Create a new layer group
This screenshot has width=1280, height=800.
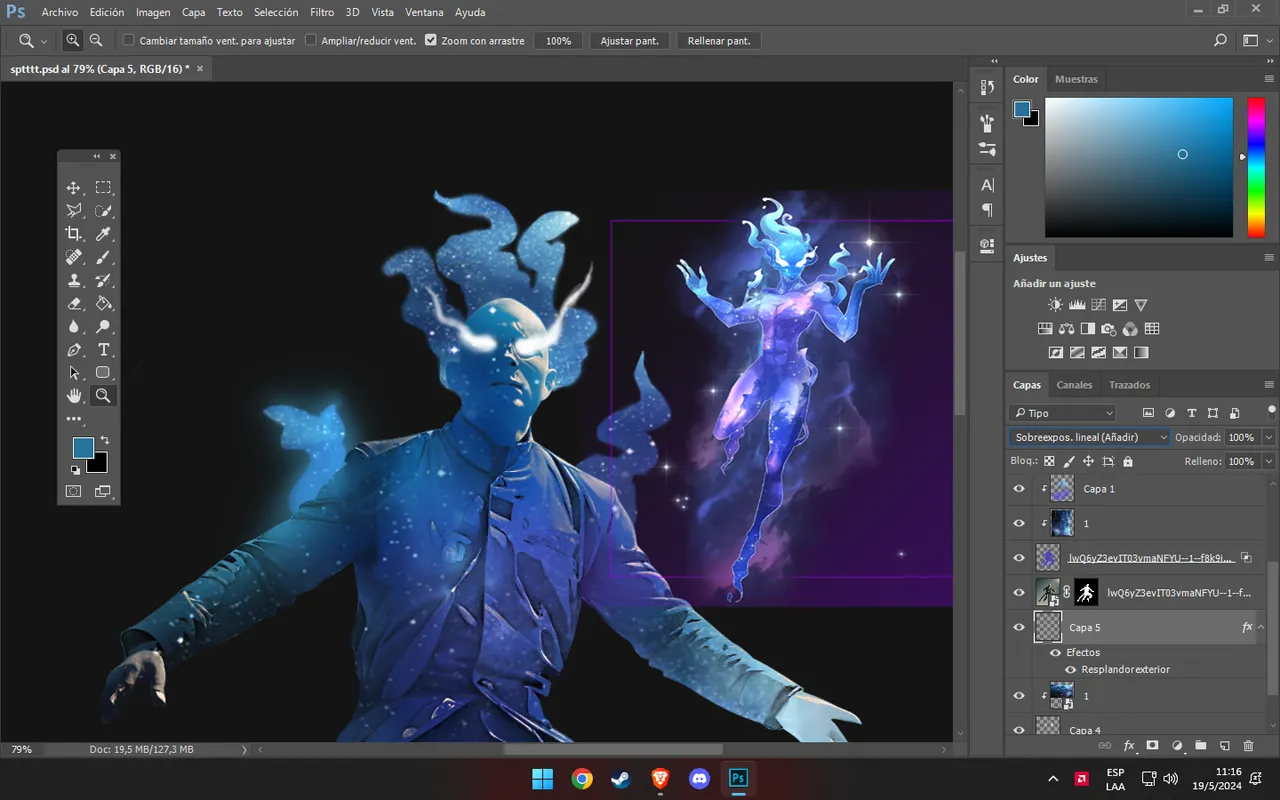[1200, 746]
